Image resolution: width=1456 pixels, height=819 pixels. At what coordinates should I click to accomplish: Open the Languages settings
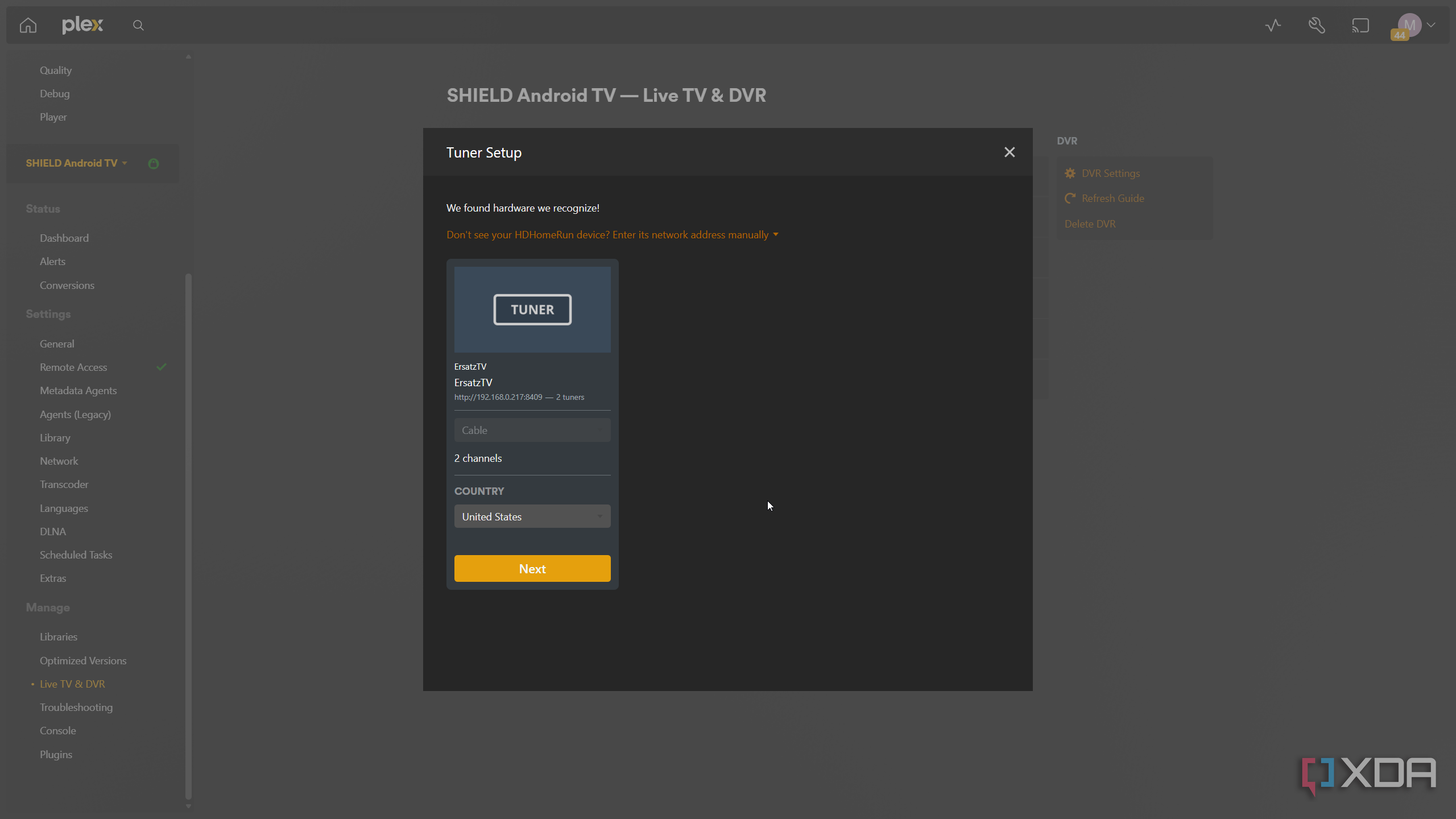click(64, 508)
